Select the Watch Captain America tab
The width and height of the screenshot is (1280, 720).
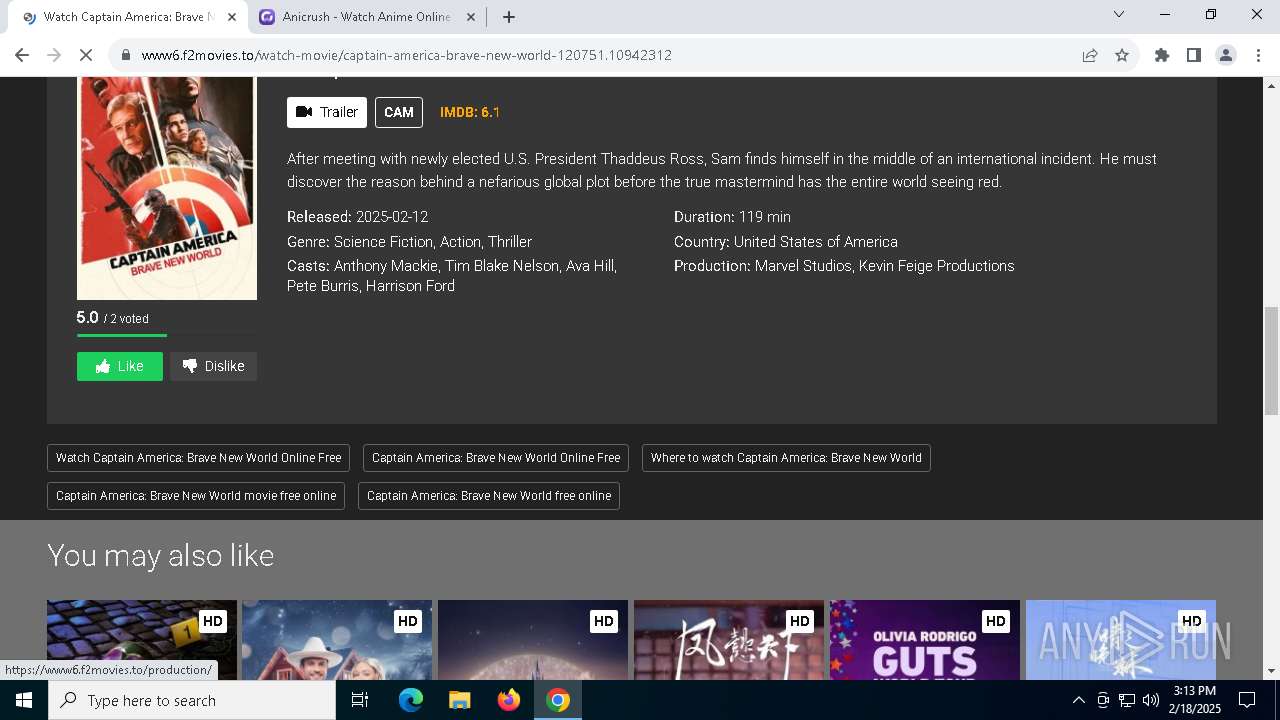(x=128, y=17)
